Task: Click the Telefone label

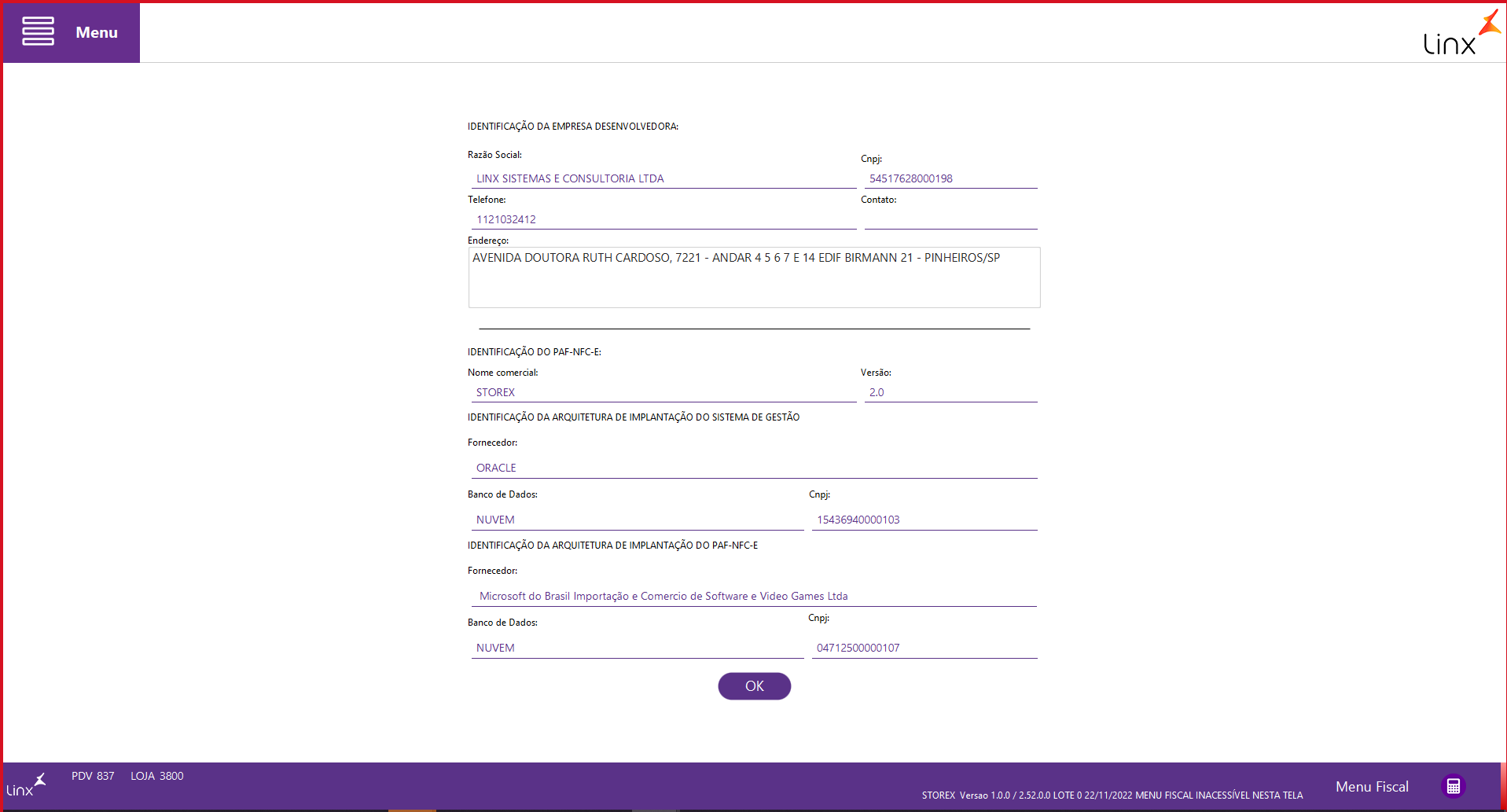Action: [487, 200]
